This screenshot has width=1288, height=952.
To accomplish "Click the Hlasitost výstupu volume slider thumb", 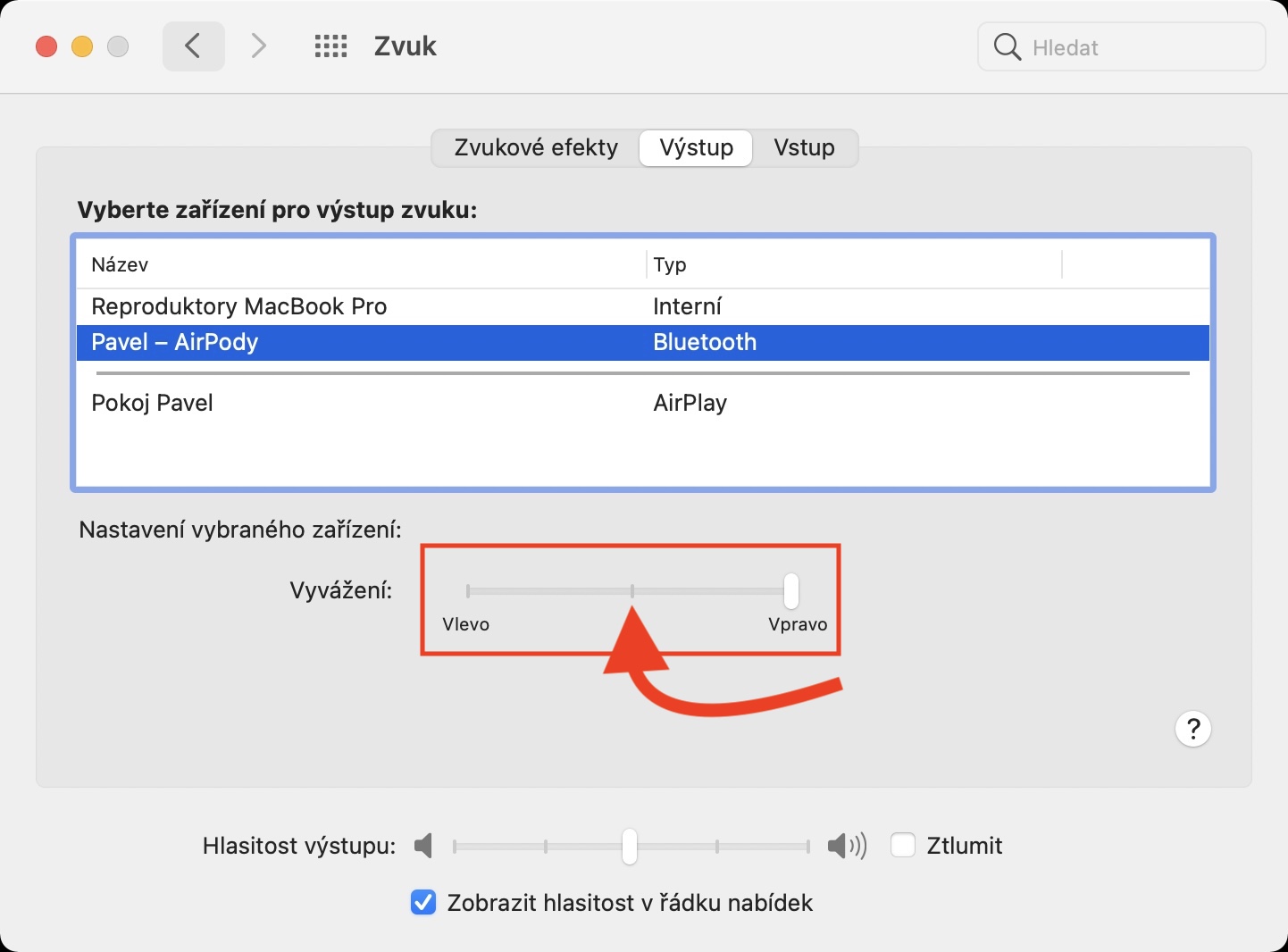I will [x=630, y=846].
